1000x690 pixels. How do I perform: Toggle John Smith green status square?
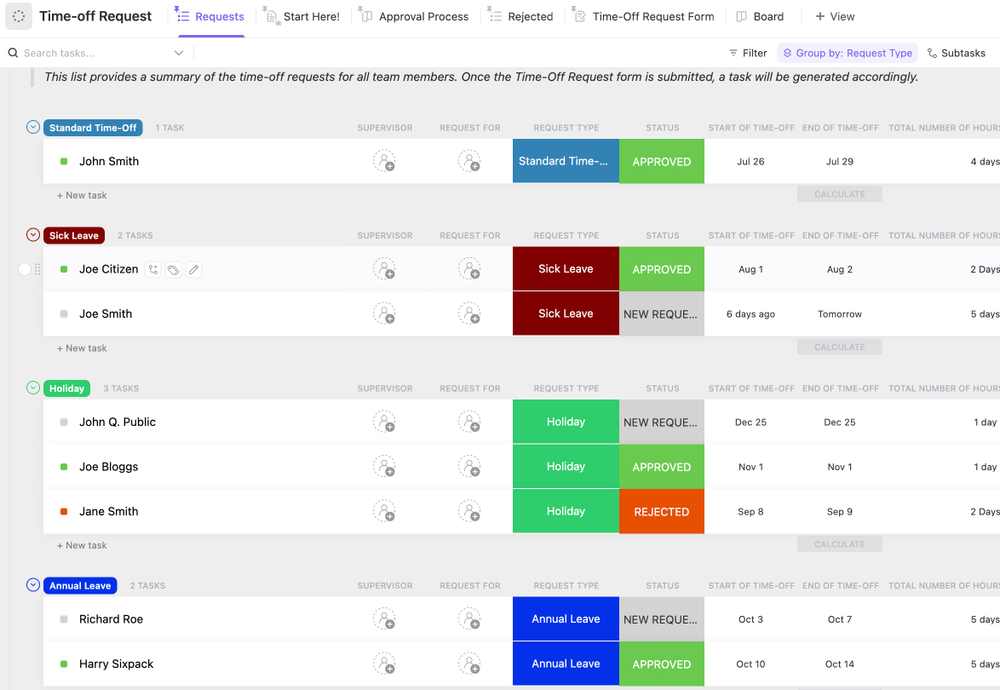point(64,161)
